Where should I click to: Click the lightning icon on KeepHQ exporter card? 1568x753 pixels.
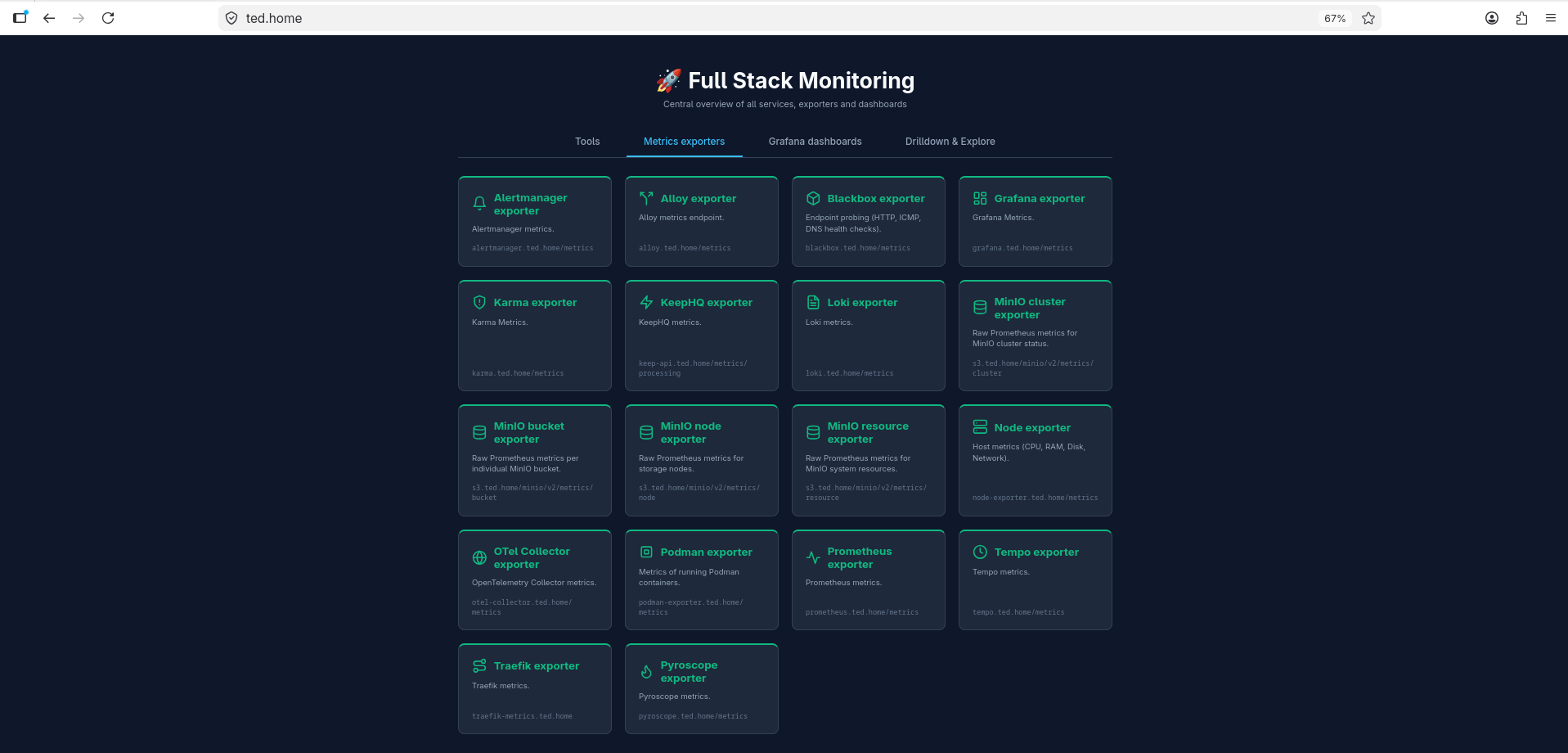coord(646,302)
